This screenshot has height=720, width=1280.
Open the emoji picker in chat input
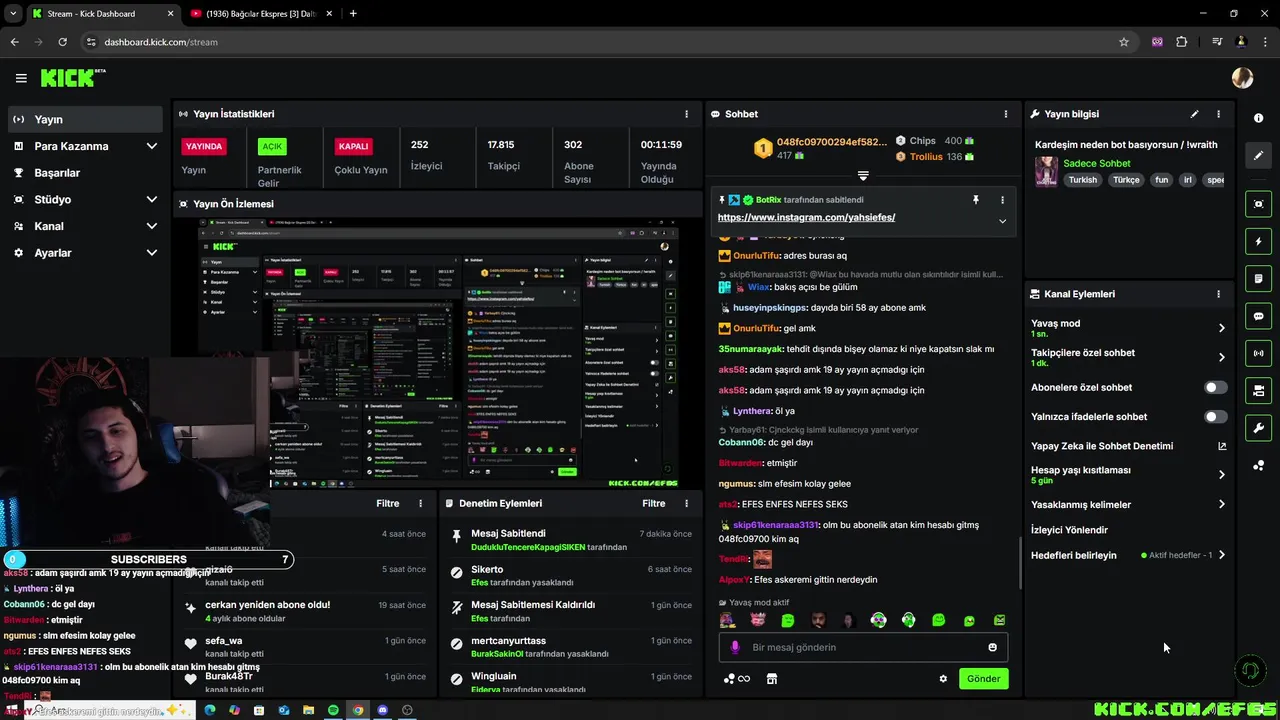click(992, 647)
